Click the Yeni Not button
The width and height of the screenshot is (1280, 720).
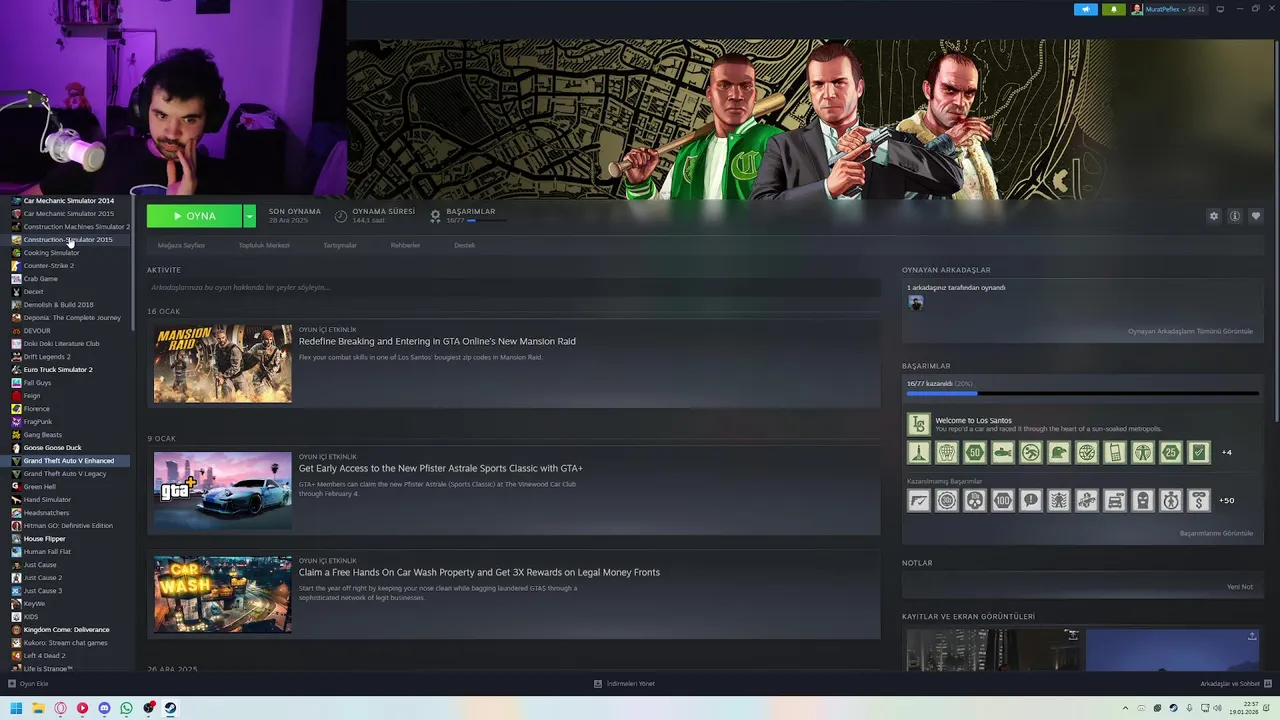(x=1240, y=587)
